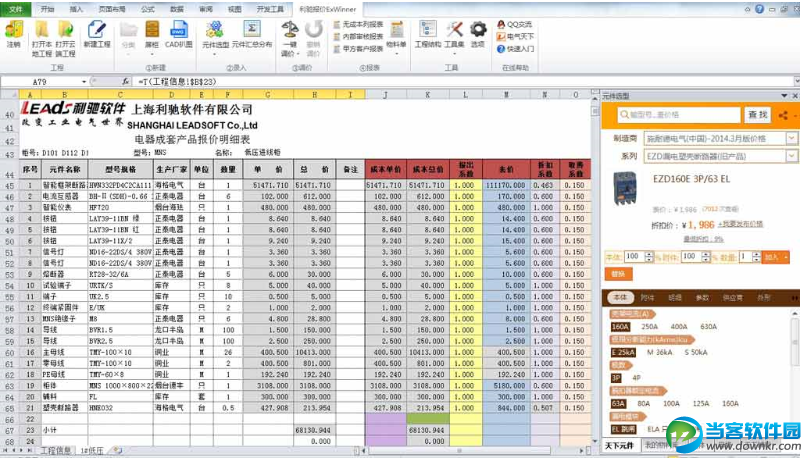Switch to the 页面布局 ribbon tab

[x=112, y=9]
